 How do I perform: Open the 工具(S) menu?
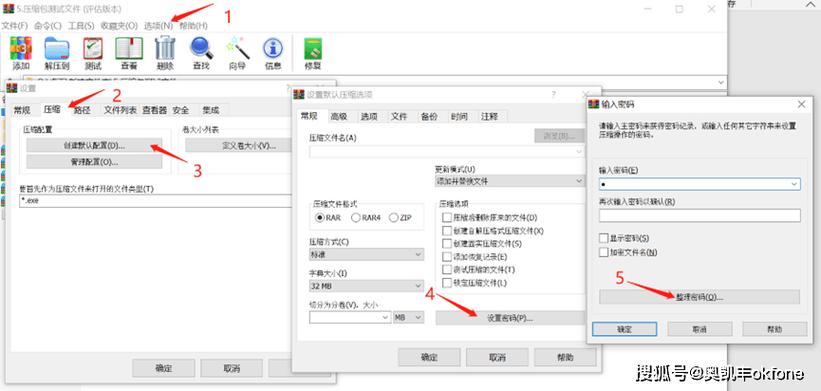click(x=81, y=26)
